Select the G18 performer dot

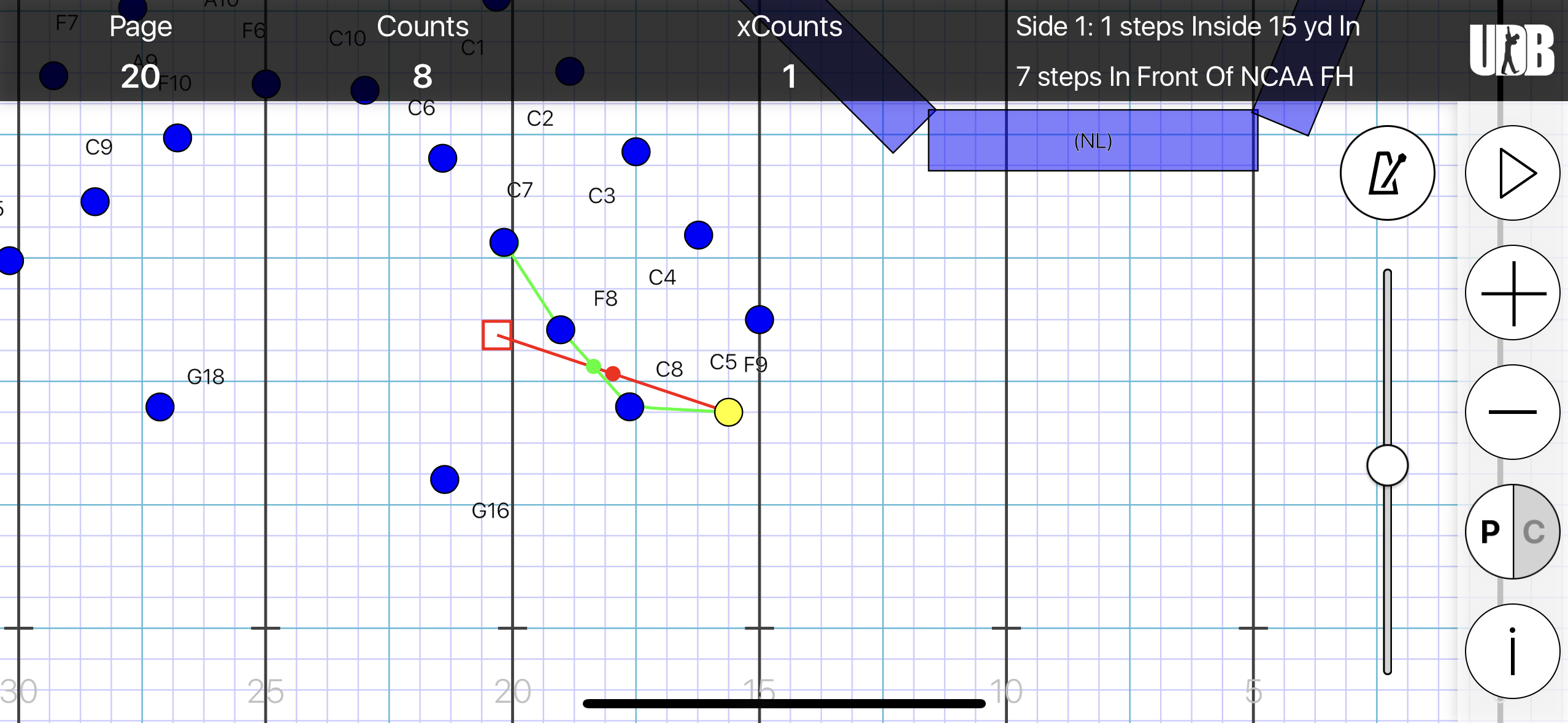point(160,407)
